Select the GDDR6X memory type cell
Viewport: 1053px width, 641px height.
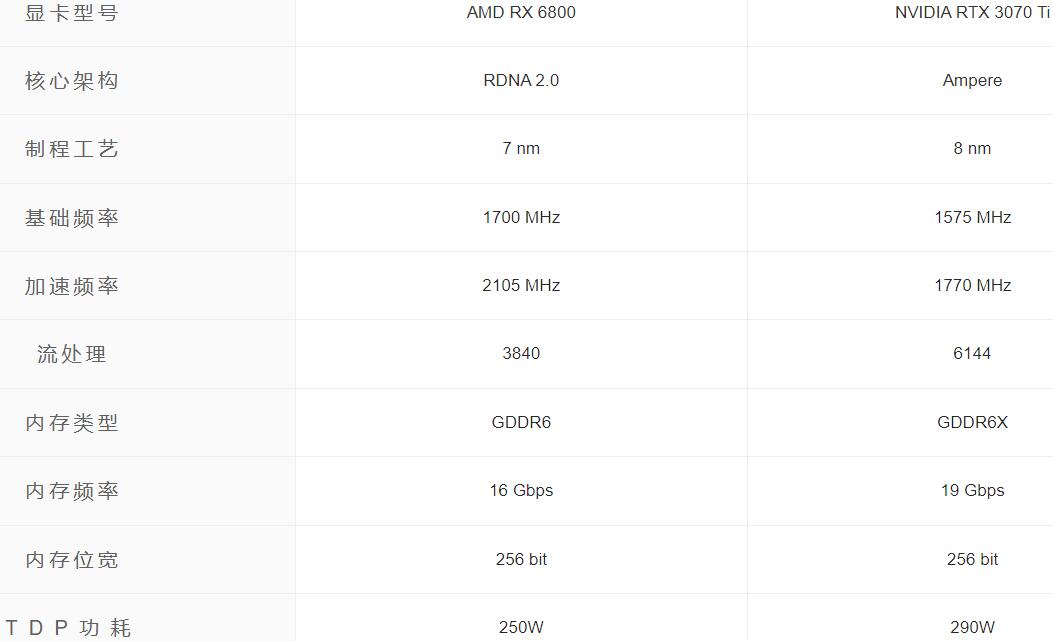(972, 423)
